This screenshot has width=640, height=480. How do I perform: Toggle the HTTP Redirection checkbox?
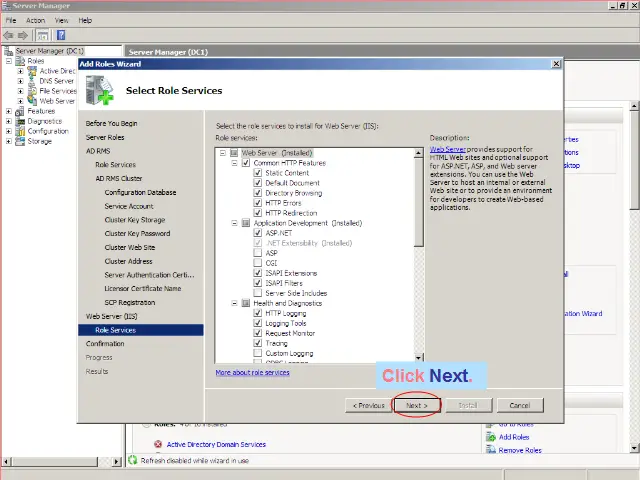258,213
